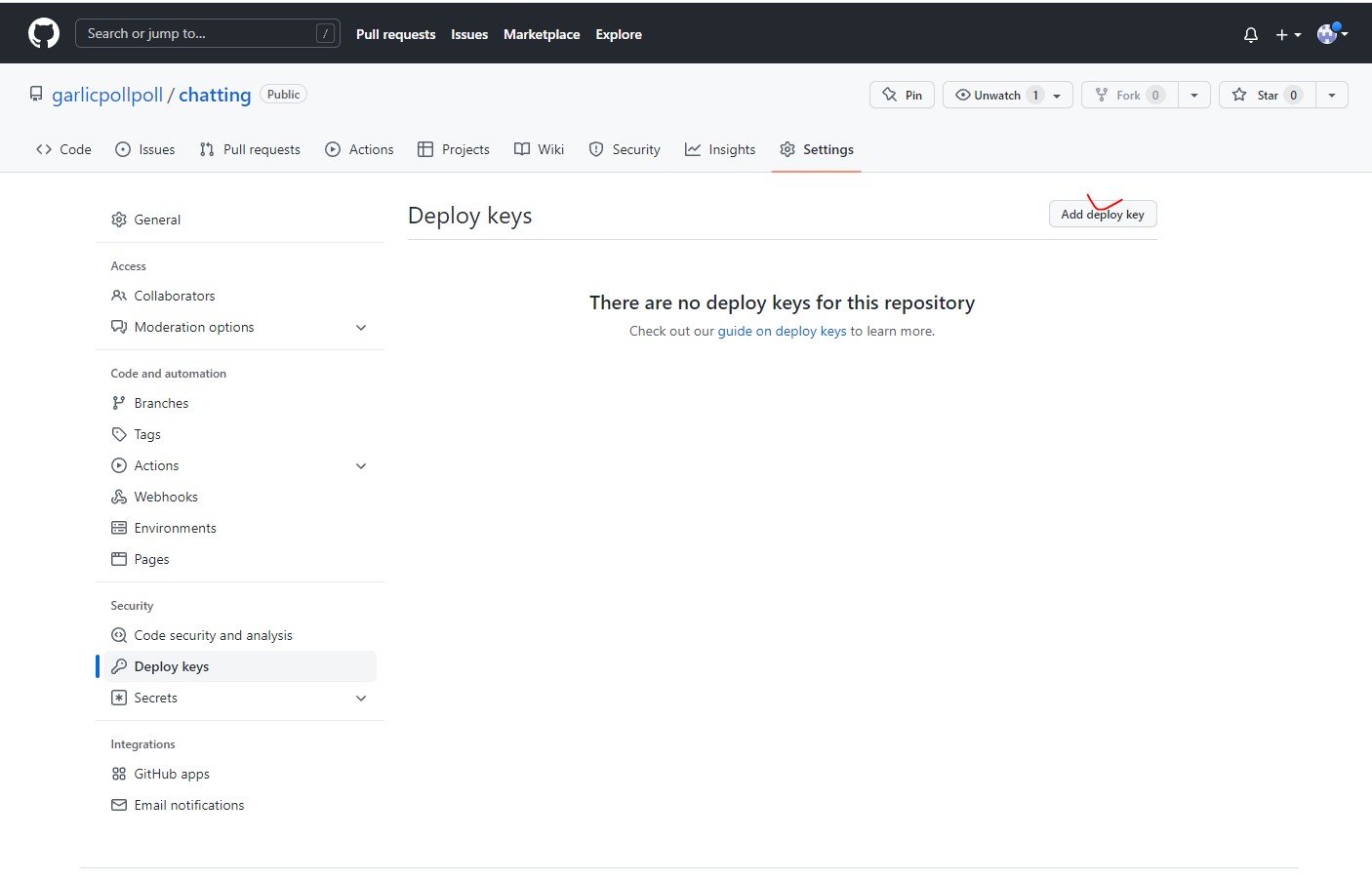Open Marketplace in top navigation

pyautogui.click(x=542, y=34)
